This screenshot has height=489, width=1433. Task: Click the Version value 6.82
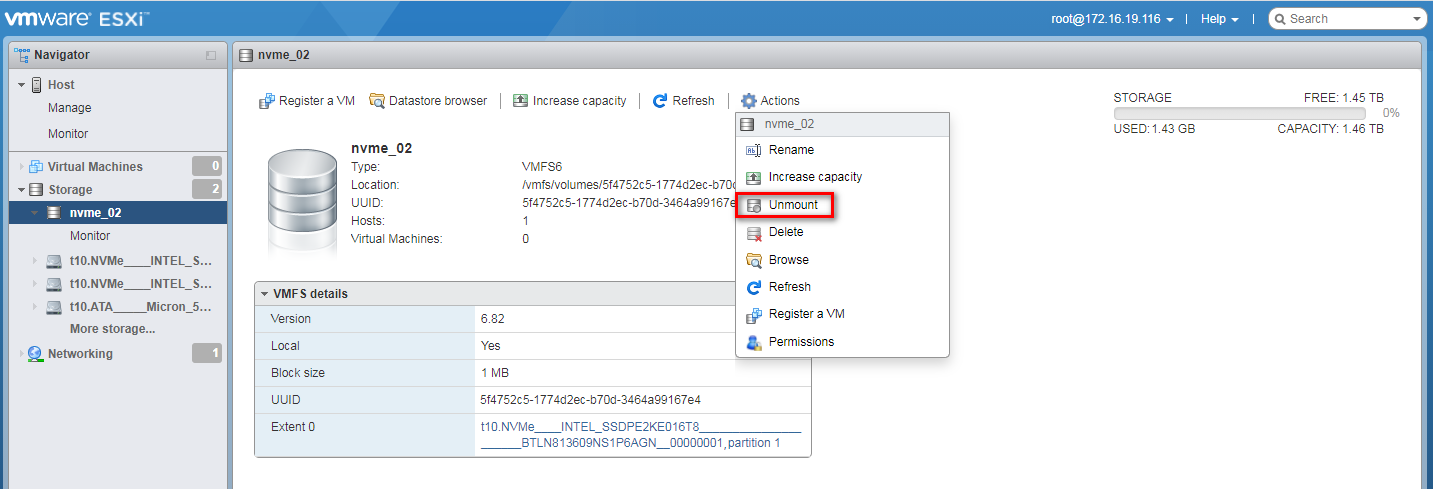click(x=493, y=319)
